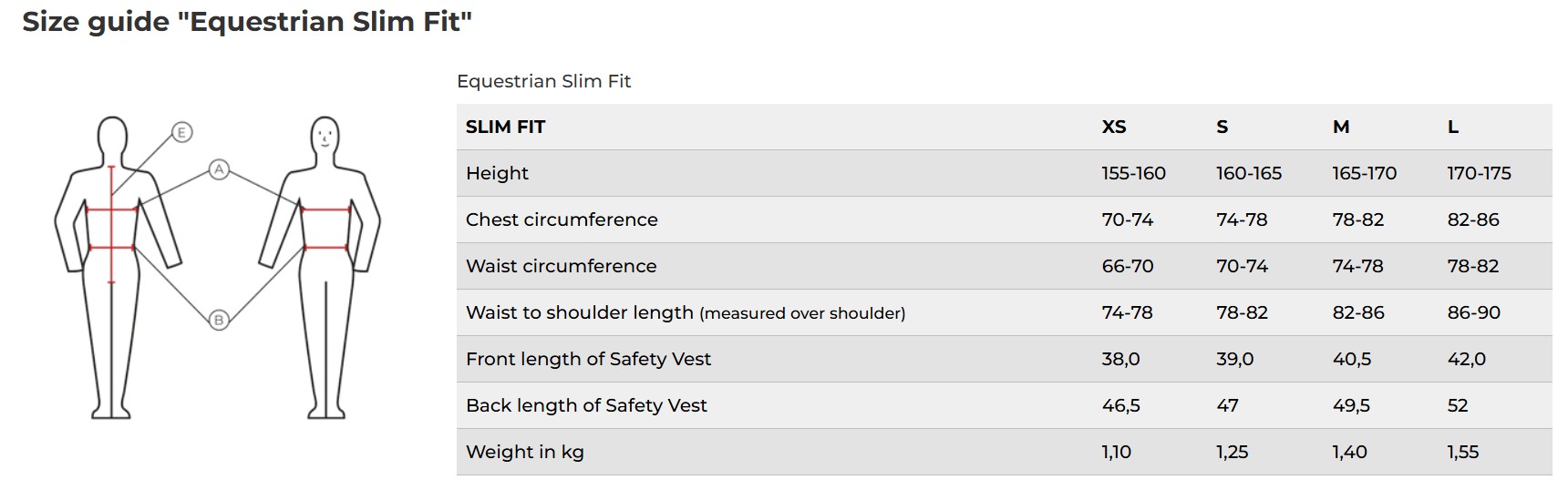This screenshot has height=490, width=1568.
Task: Click the right body figure's smiling face
Action: coord(325,138)
